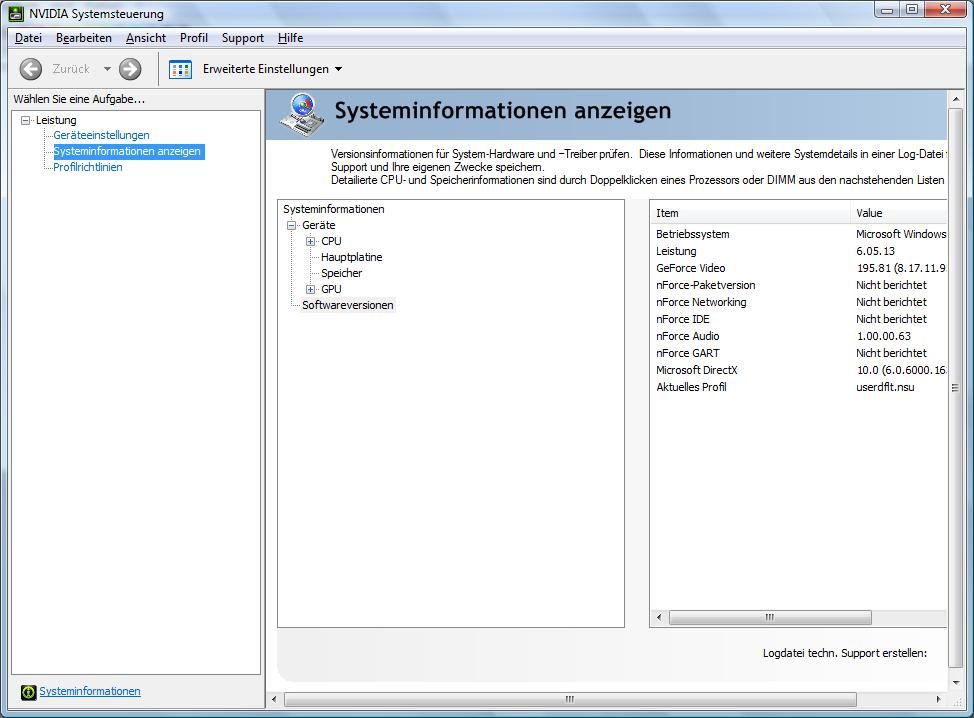The image size is (974, 718).
Task: Select the Microsoft DirectX row
Action: click(x=799, y=370)
